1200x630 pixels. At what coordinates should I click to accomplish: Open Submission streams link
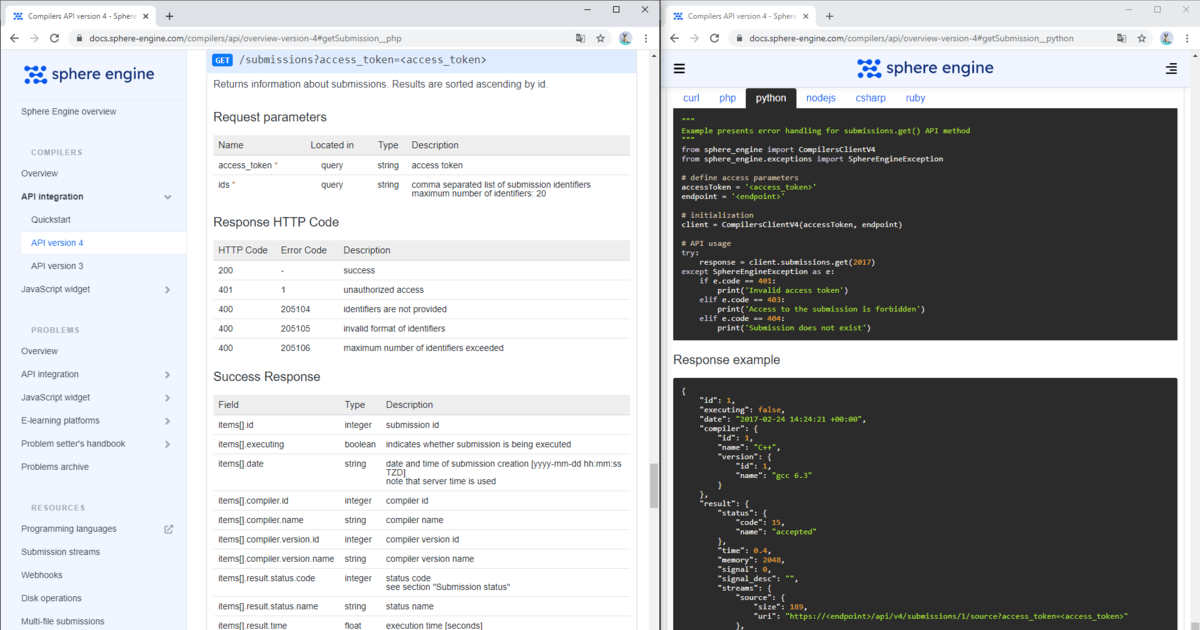coord(61,552)
